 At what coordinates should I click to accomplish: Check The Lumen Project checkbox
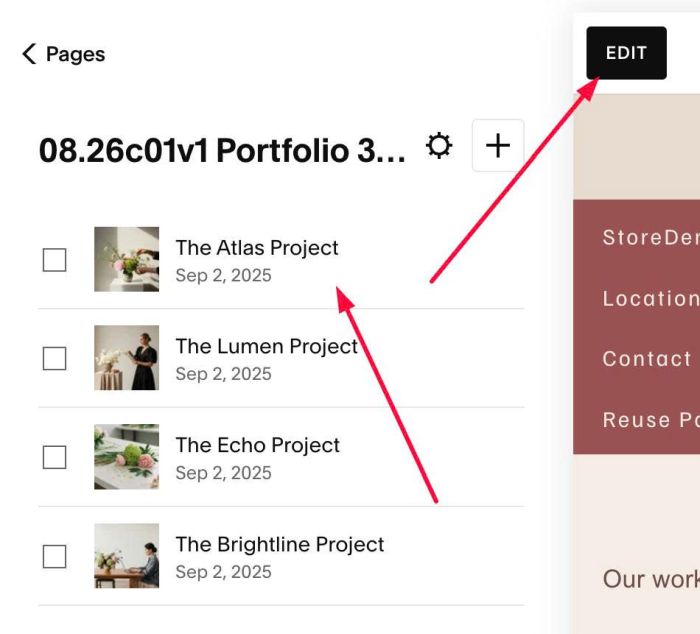click(54, 359)
